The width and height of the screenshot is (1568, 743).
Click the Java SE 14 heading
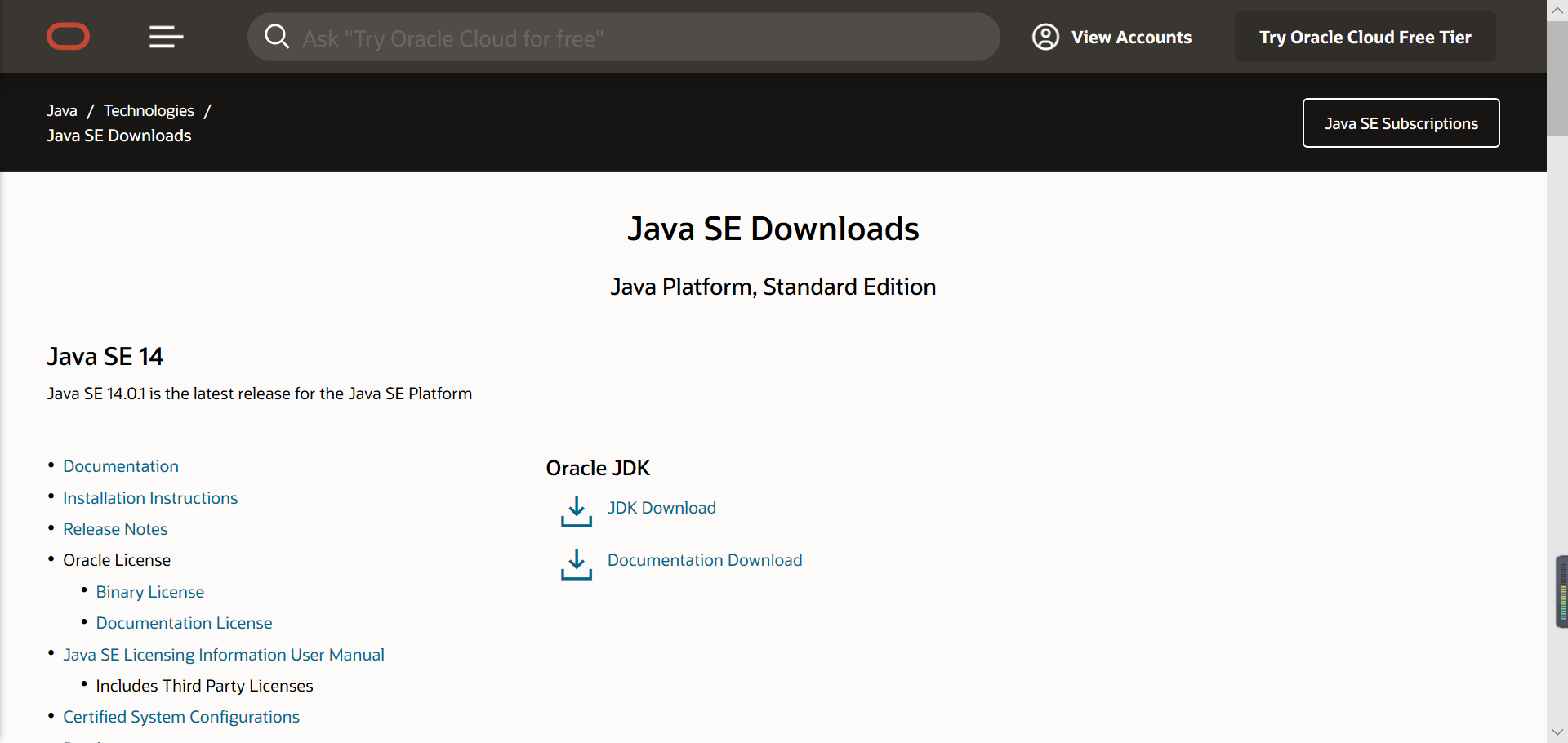105,357
